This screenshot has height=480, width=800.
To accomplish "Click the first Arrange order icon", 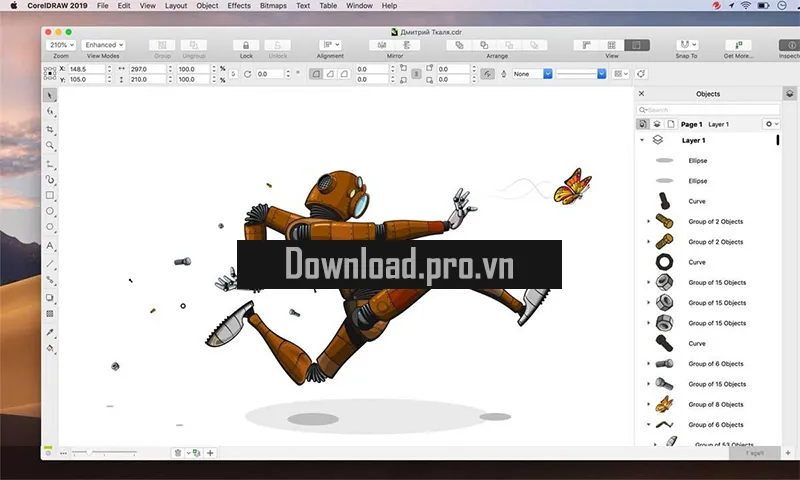I will click(x=459, y=45).
